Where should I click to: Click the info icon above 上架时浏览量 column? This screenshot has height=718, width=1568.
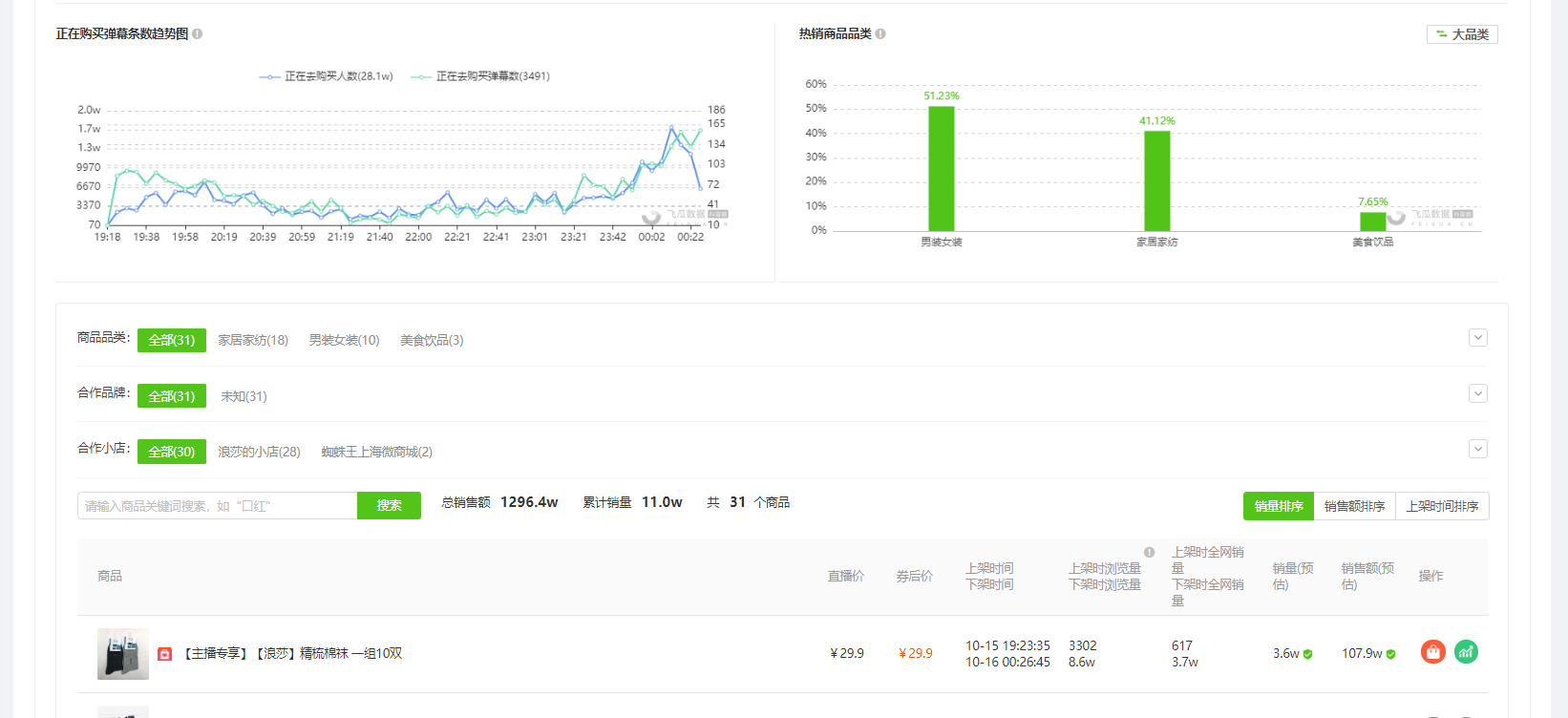point(1149,552)
